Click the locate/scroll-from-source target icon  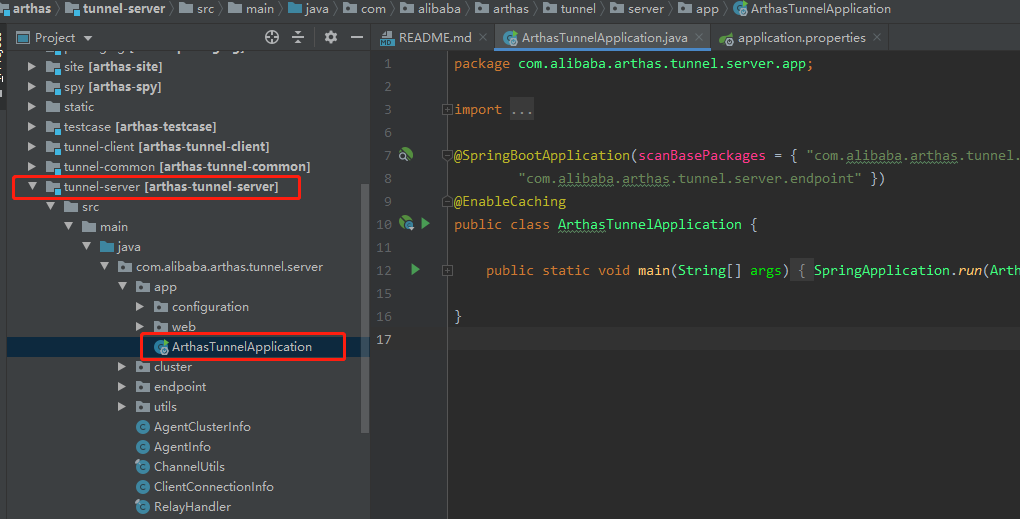click(x=272, y=37)
